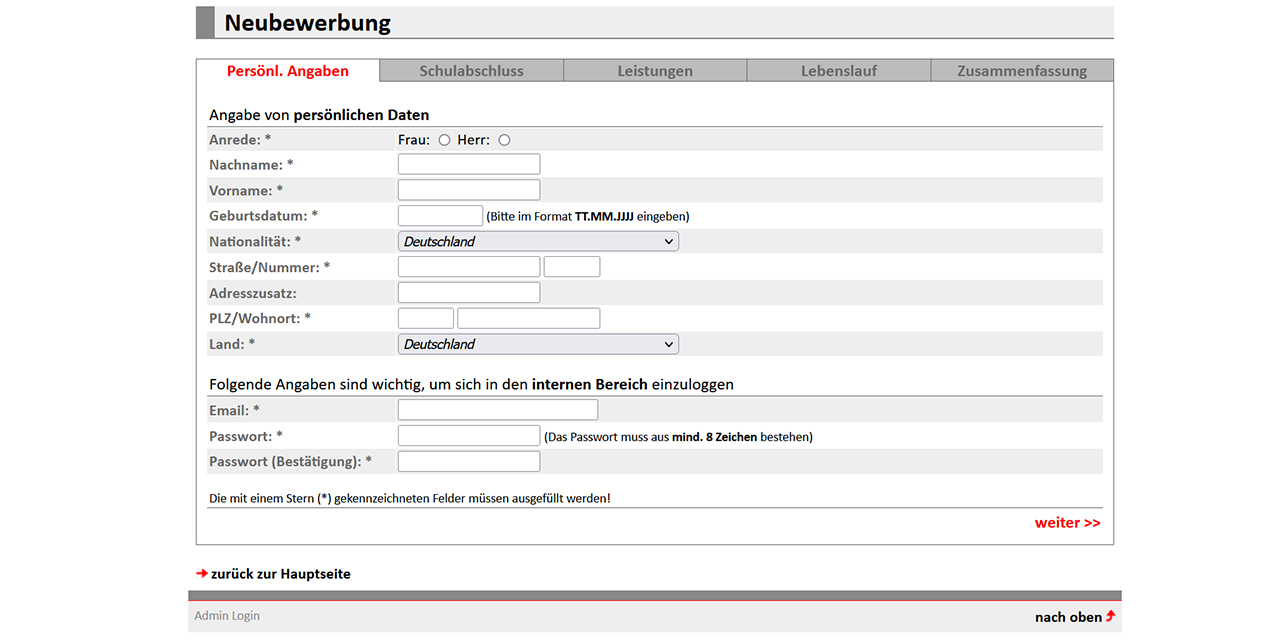Click the weiter >> link

pos(1067,522)
